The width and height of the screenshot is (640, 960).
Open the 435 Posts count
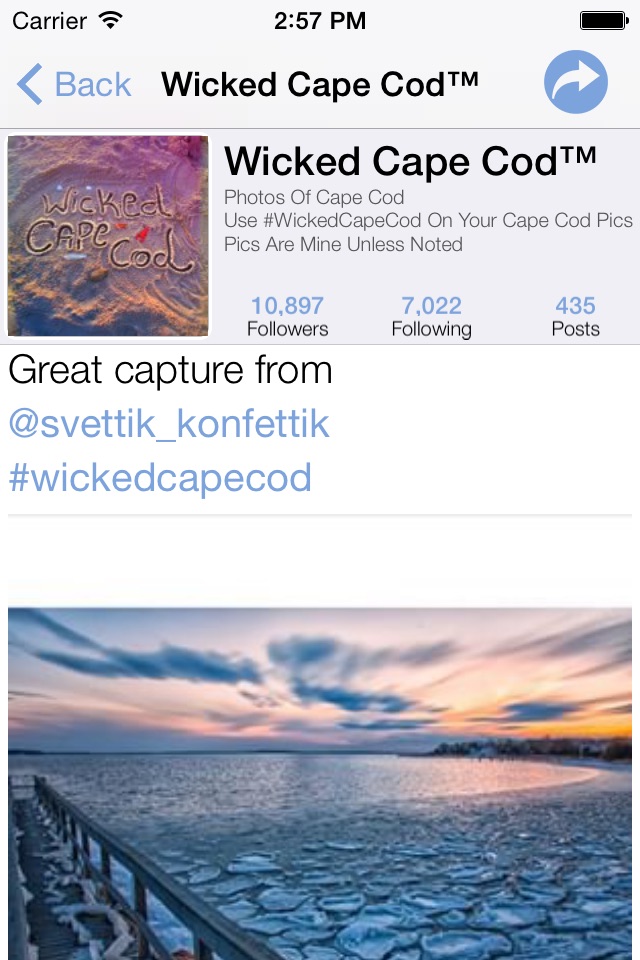575,316
